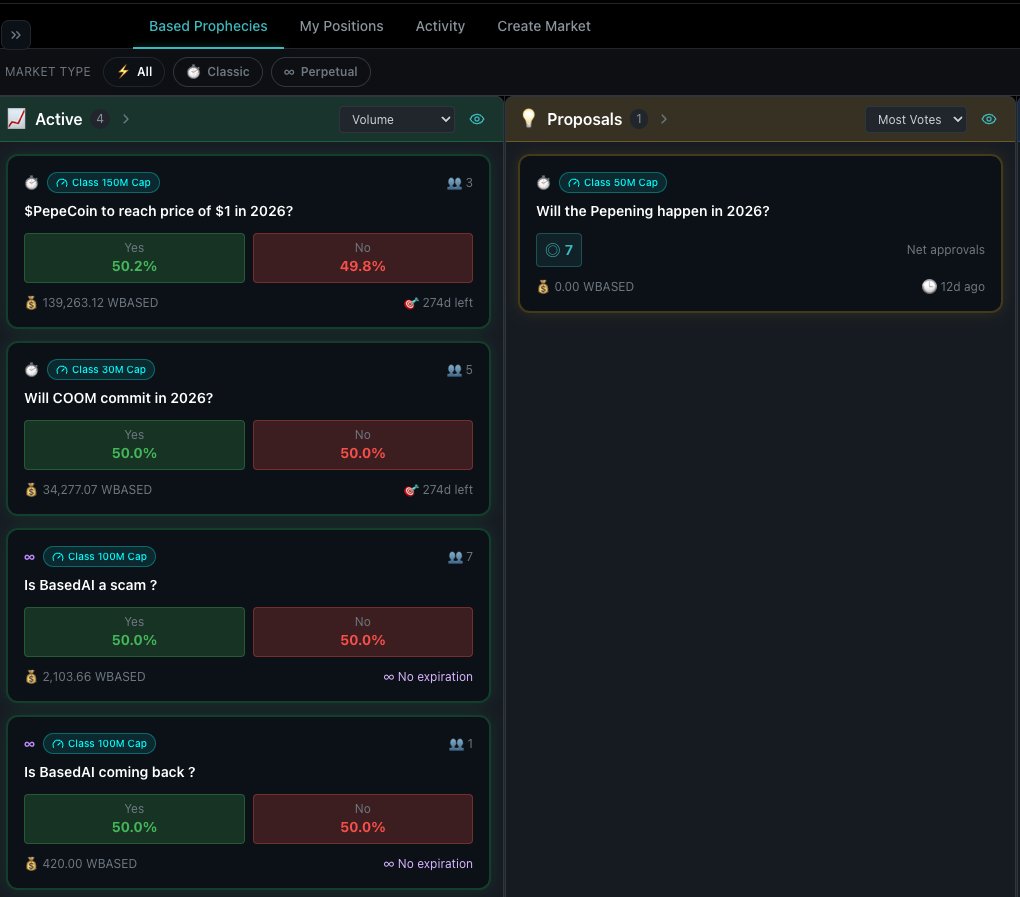Viewport: 1020px width, 897px height.
Task: Click the Active chart icon
Action: [16, 119]
